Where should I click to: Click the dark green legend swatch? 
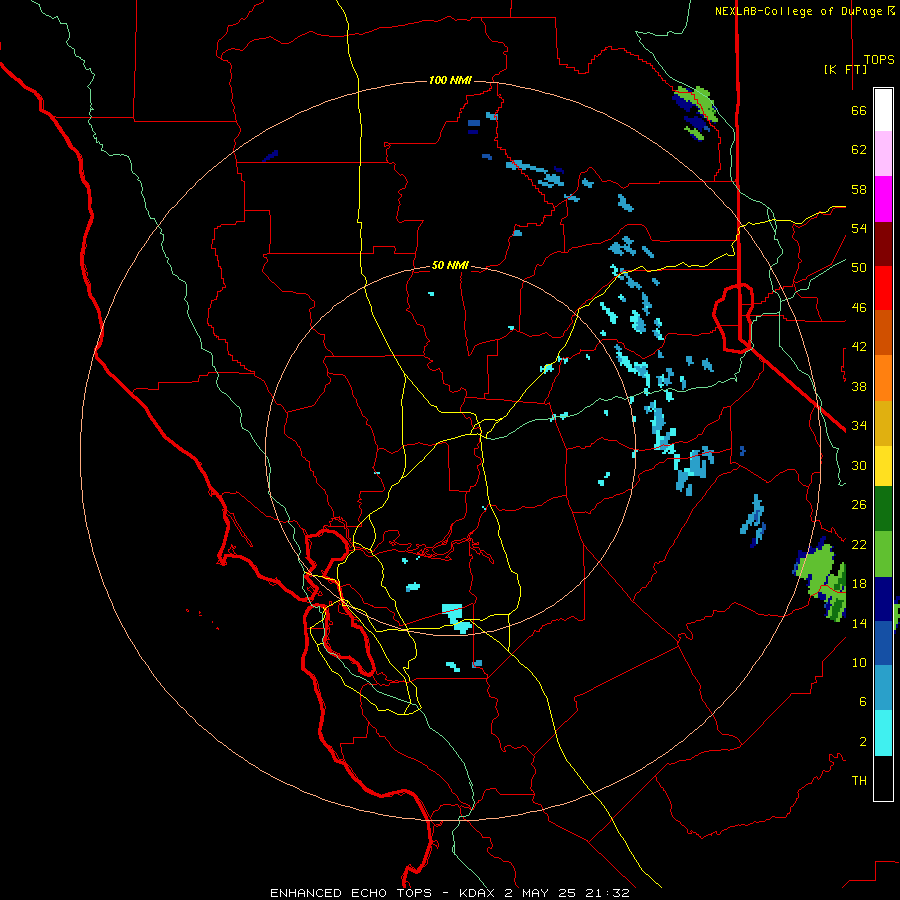coord(883,509)
